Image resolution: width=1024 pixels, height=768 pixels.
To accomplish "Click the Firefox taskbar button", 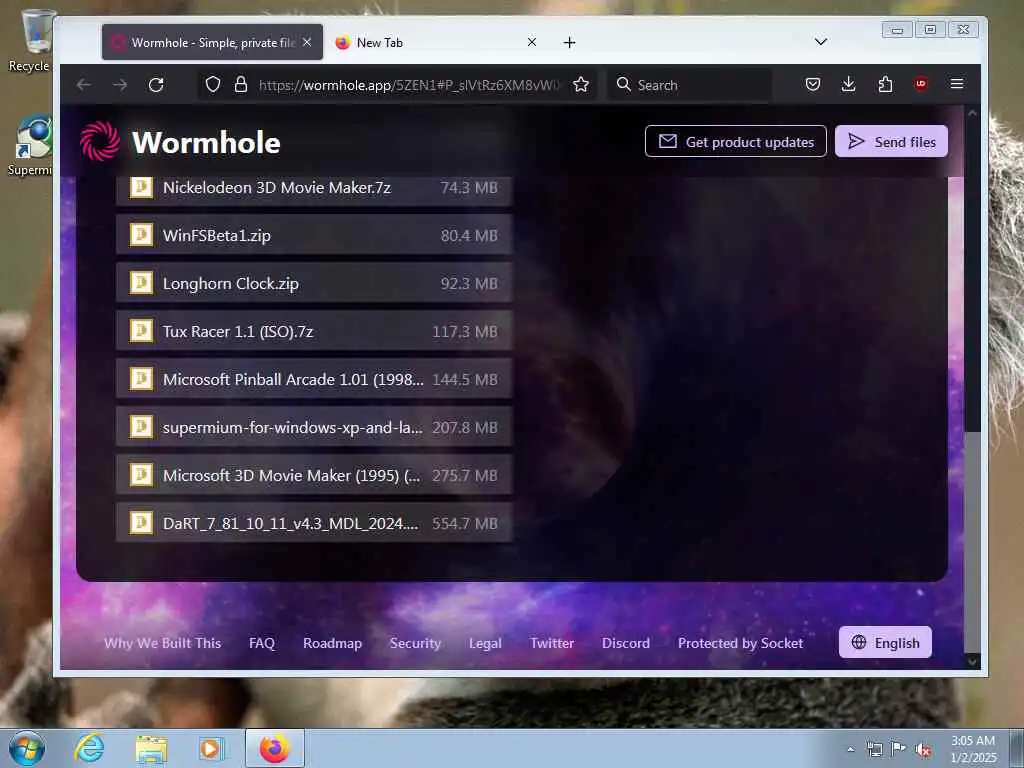I will click(275, 748).
